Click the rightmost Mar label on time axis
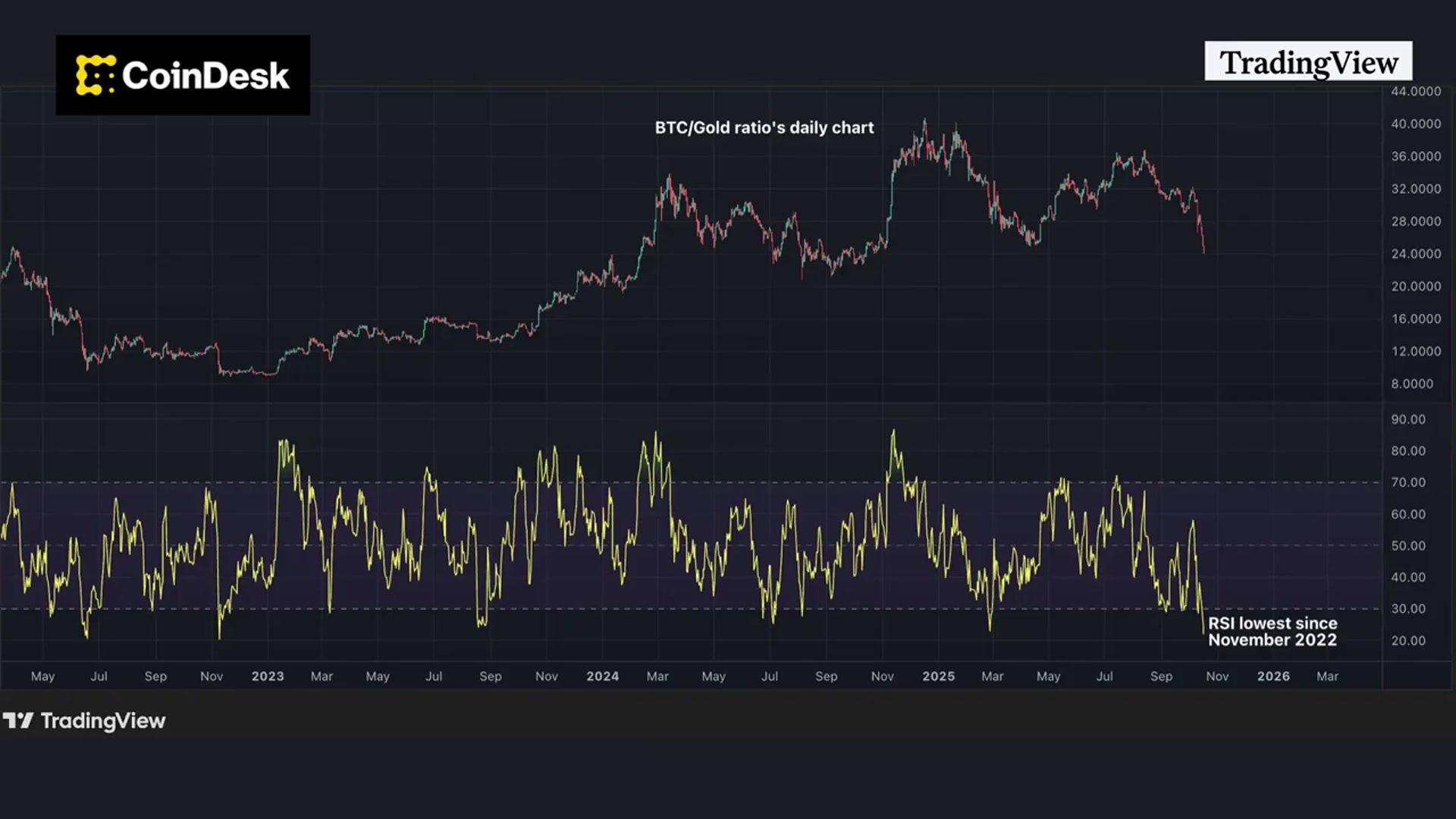The height and width of the screenshot is (819, 1456). (x=1327, y=676)
